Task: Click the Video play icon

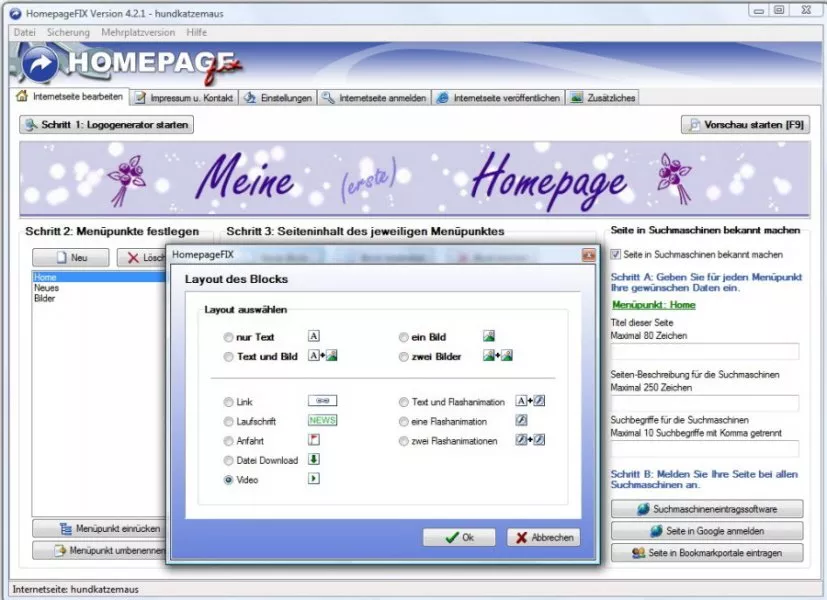Action: (313, 480)
